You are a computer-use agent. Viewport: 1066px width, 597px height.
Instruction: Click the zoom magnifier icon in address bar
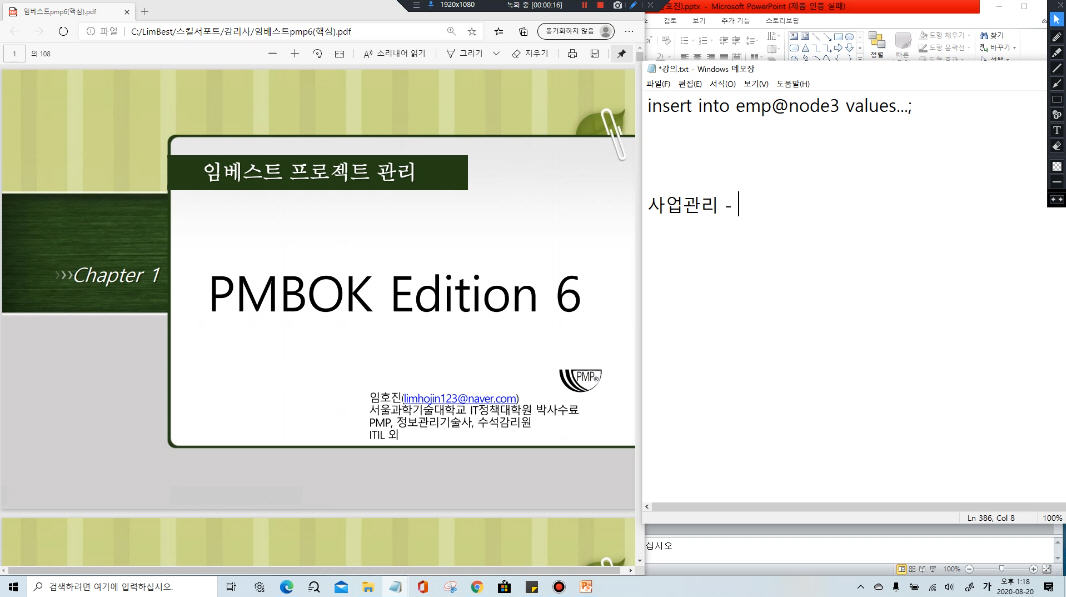[x=451, y=31]
